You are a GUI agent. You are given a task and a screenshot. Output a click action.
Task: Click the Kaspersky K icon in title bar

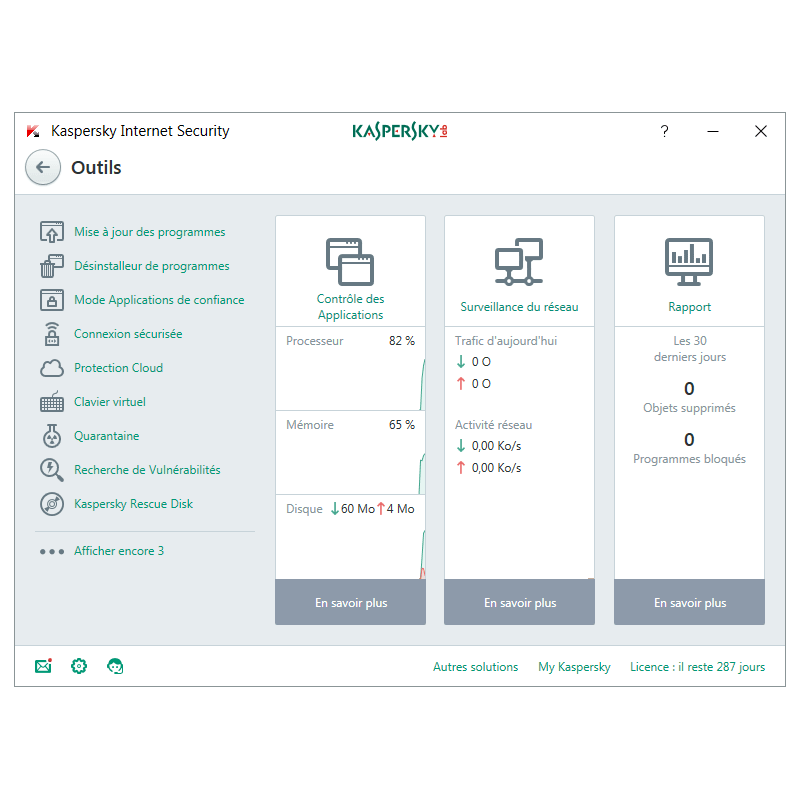33,131
